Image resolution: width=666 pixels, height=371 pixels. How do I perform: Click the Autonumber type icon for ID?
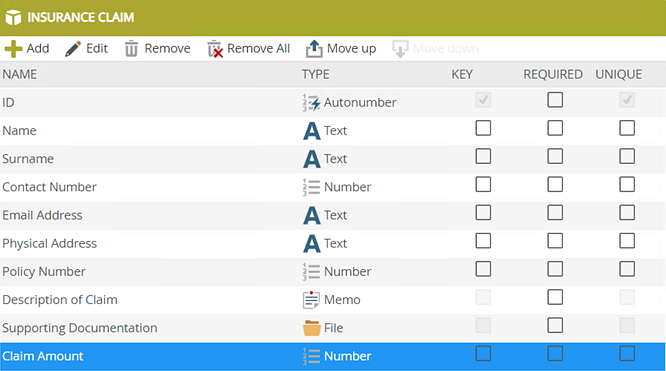tap(311, 102)
